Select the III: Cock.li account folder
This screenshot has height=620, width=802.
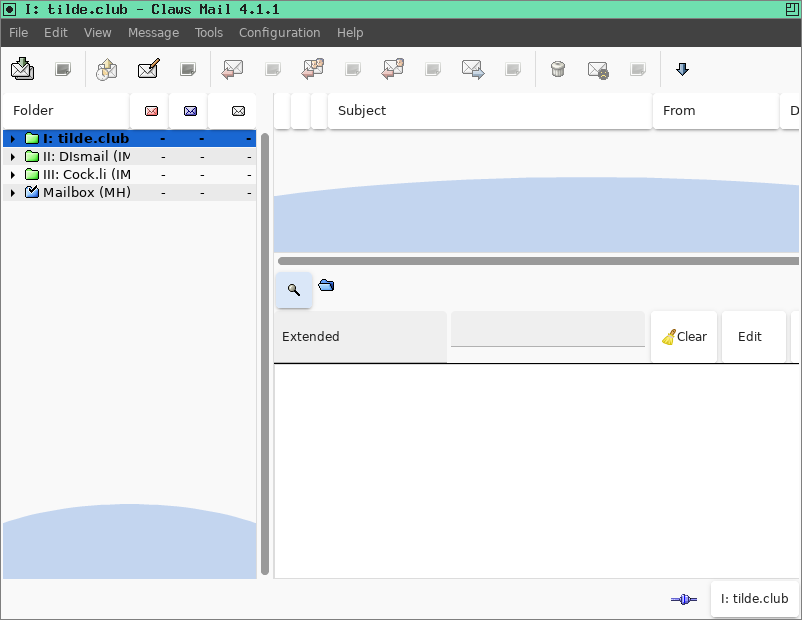click(x=129, y=174)
